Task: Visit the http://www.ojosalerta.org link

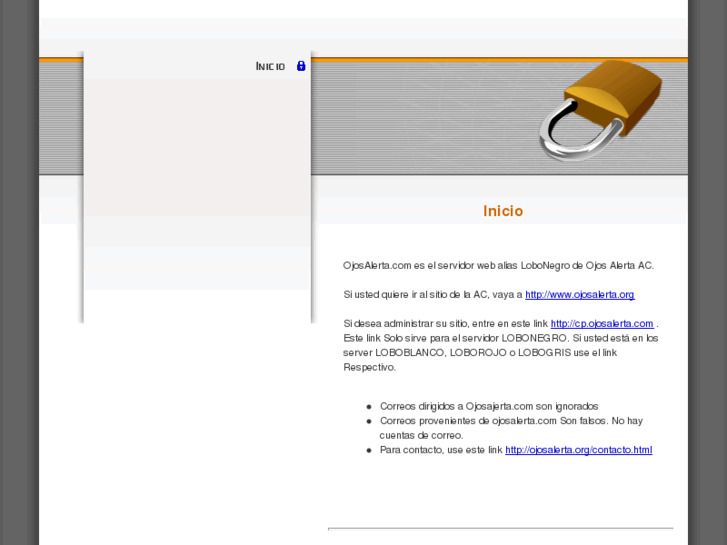Action: tap(580, 295)
